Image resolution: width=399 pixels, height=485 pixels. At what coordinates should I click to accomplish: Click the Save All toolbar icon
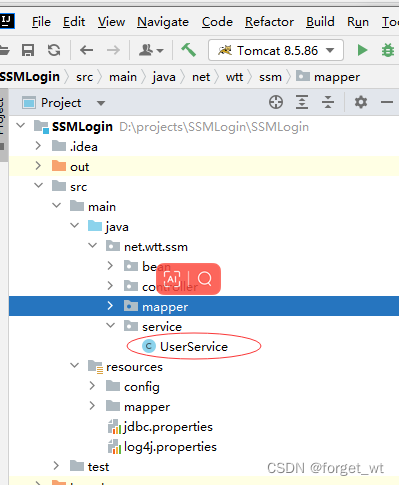(28, 50)
